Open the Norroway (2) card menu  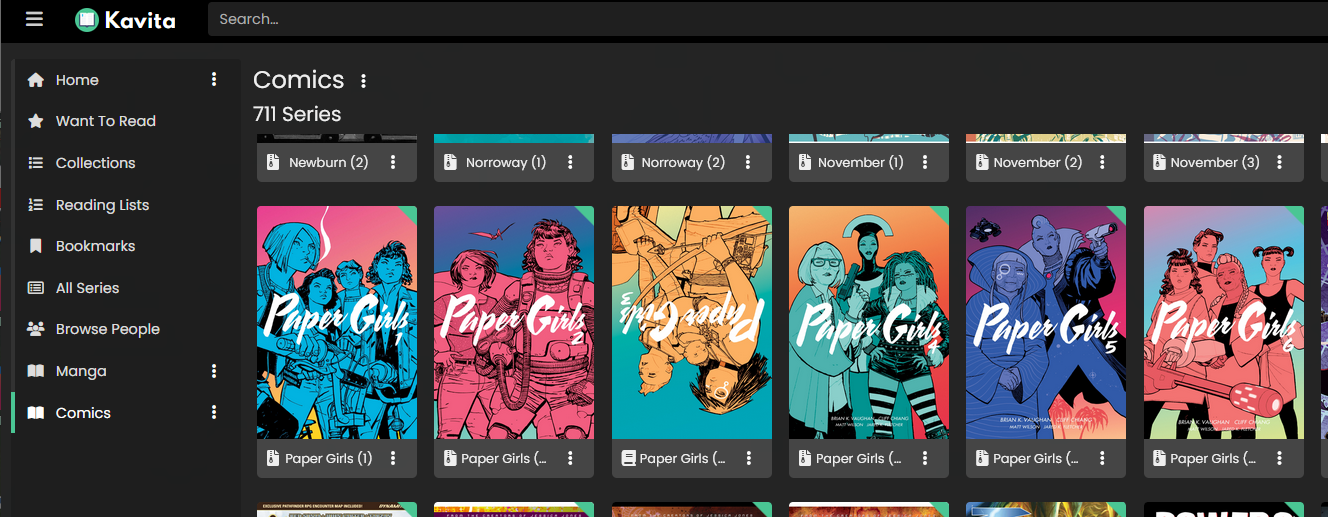click(749, 162)
